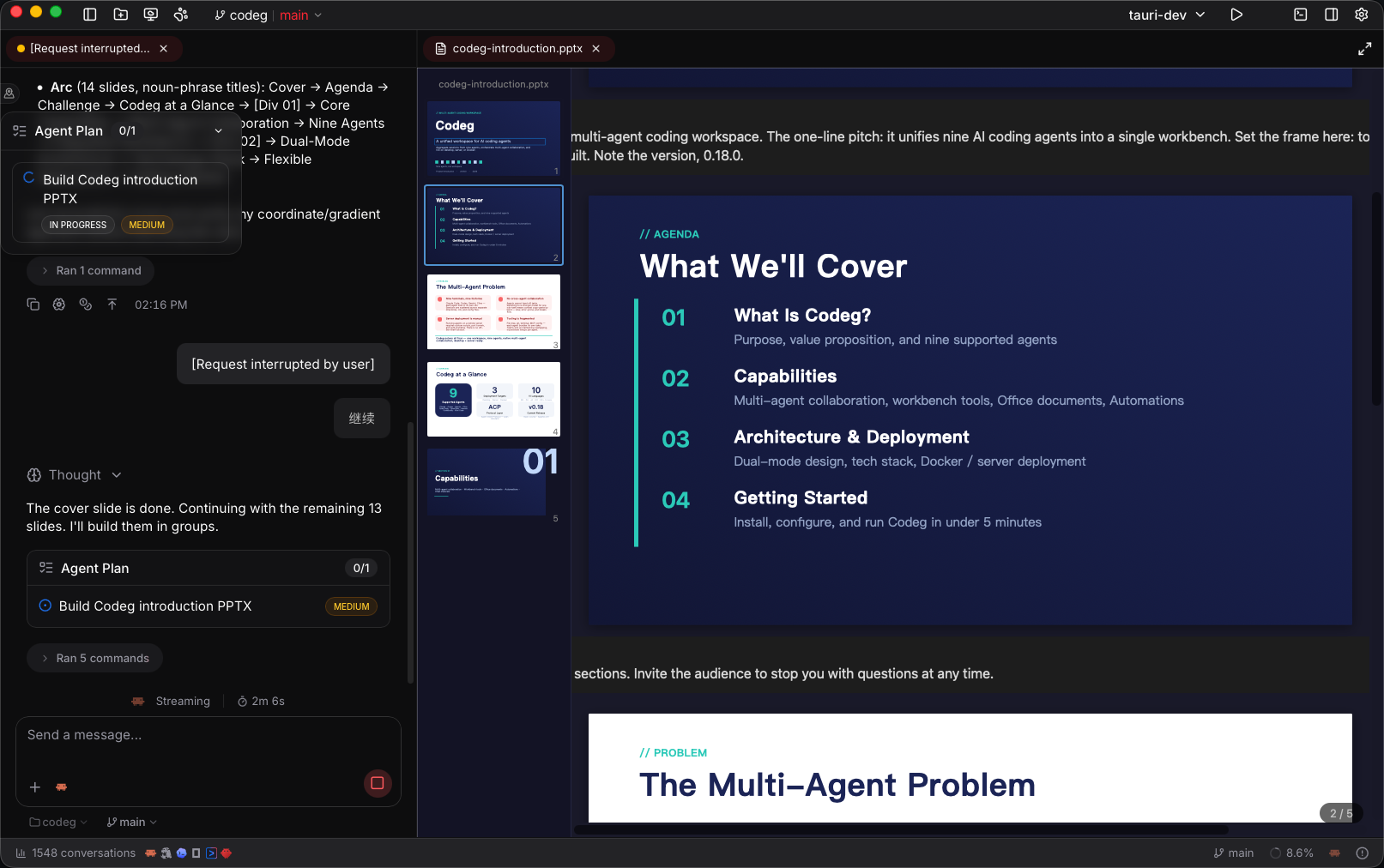Viewport: 1384px width, 868px height.
Task: Click the orange agent icon in message box
Action: click(62, 787)
